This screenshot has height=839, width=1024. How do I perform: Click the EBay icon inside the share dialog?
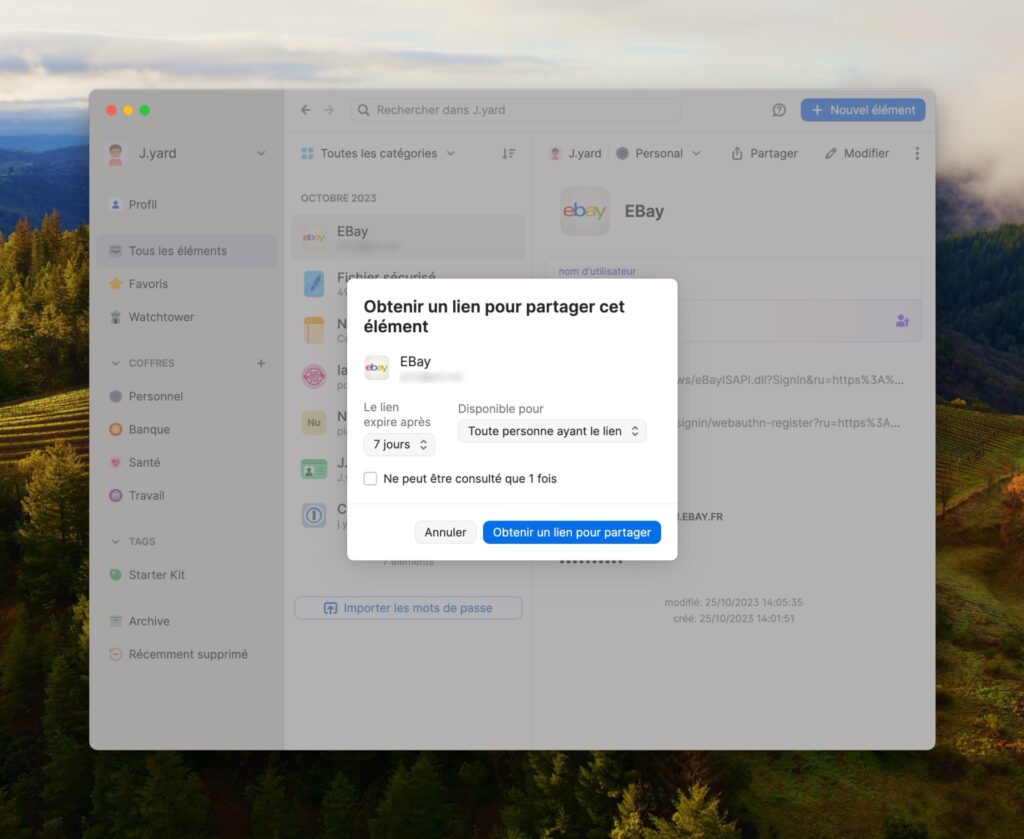(377, 368)
